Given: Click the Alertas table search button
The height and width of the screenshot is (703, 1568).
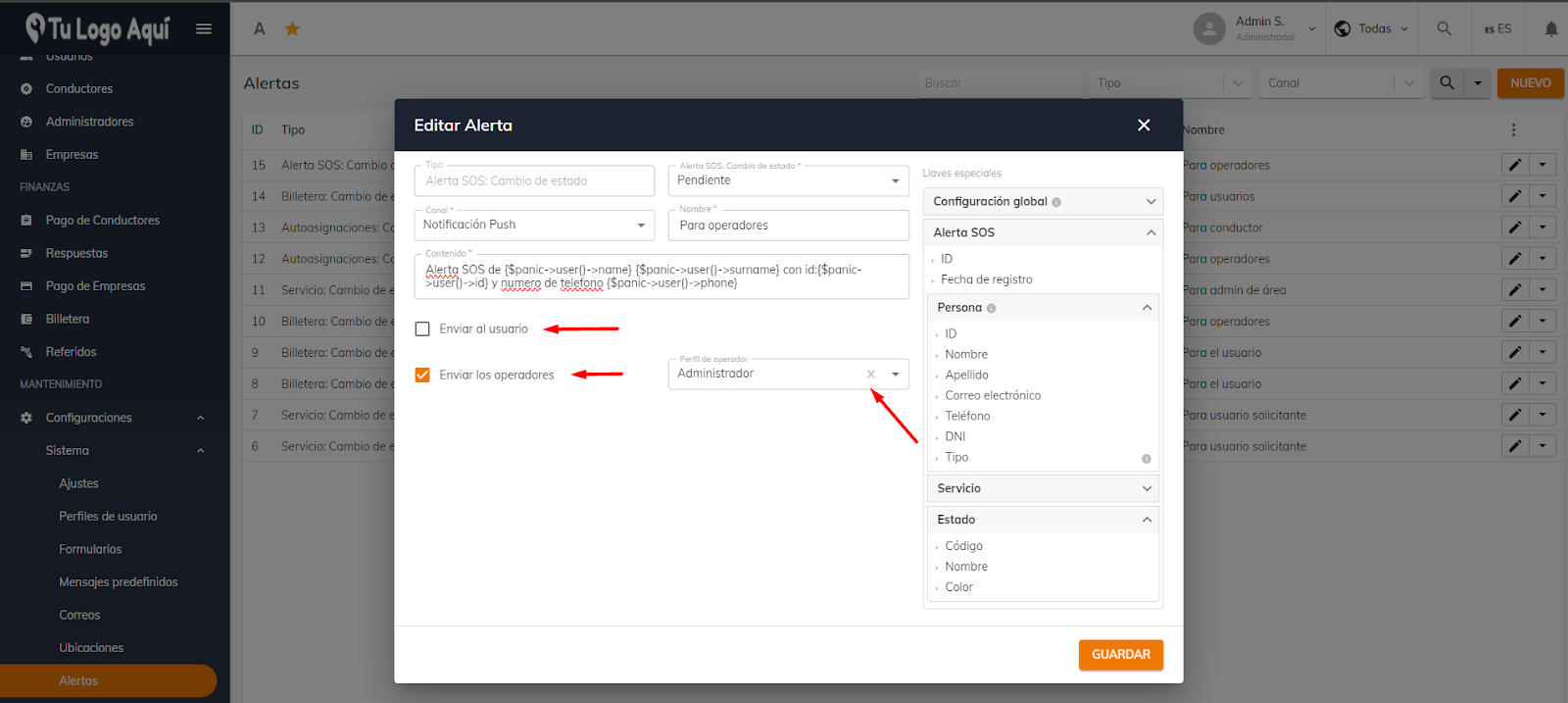Looking at the screenshot, I should 1446,83.
